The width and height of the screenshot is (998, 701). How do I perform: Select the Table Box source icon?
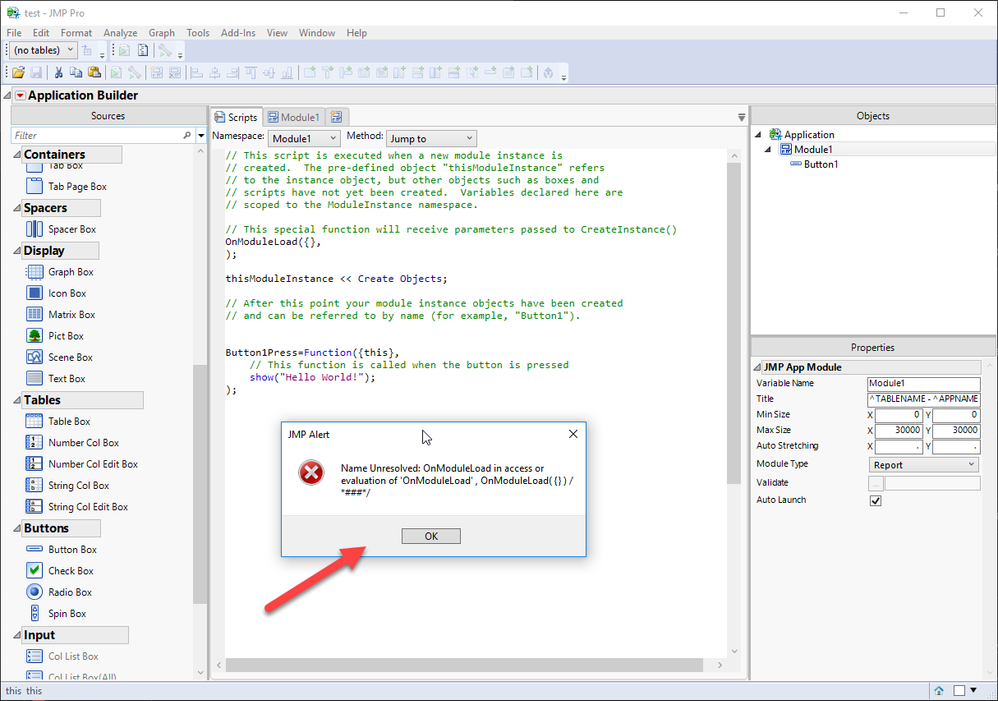tap(34, 421)
